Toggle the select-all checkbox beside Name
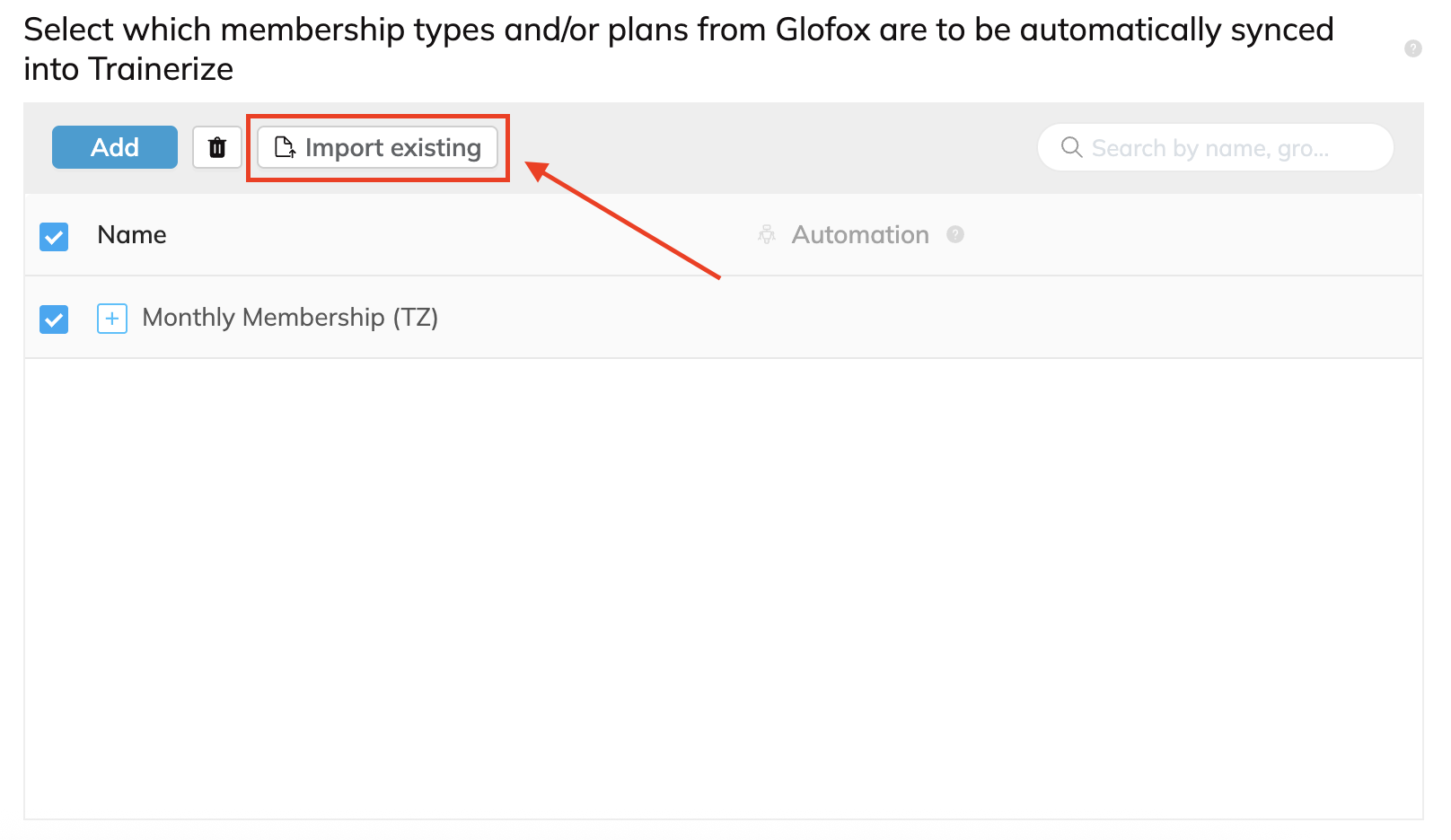The height and width of the screenshot is (840, 1451). [54, 236]
